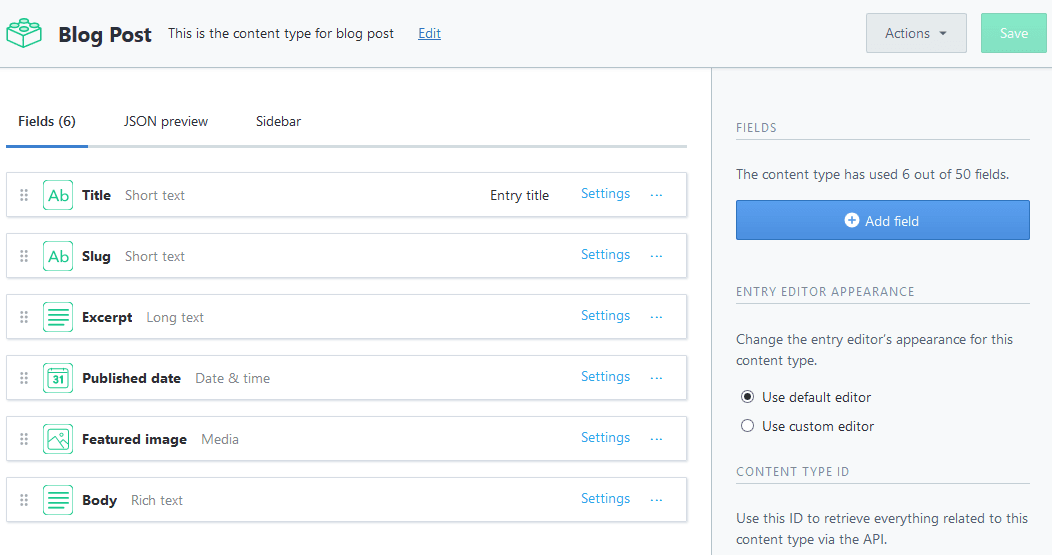Switch to the Sidebar tab
The image size is (1052, 555).
coord(278,121)
